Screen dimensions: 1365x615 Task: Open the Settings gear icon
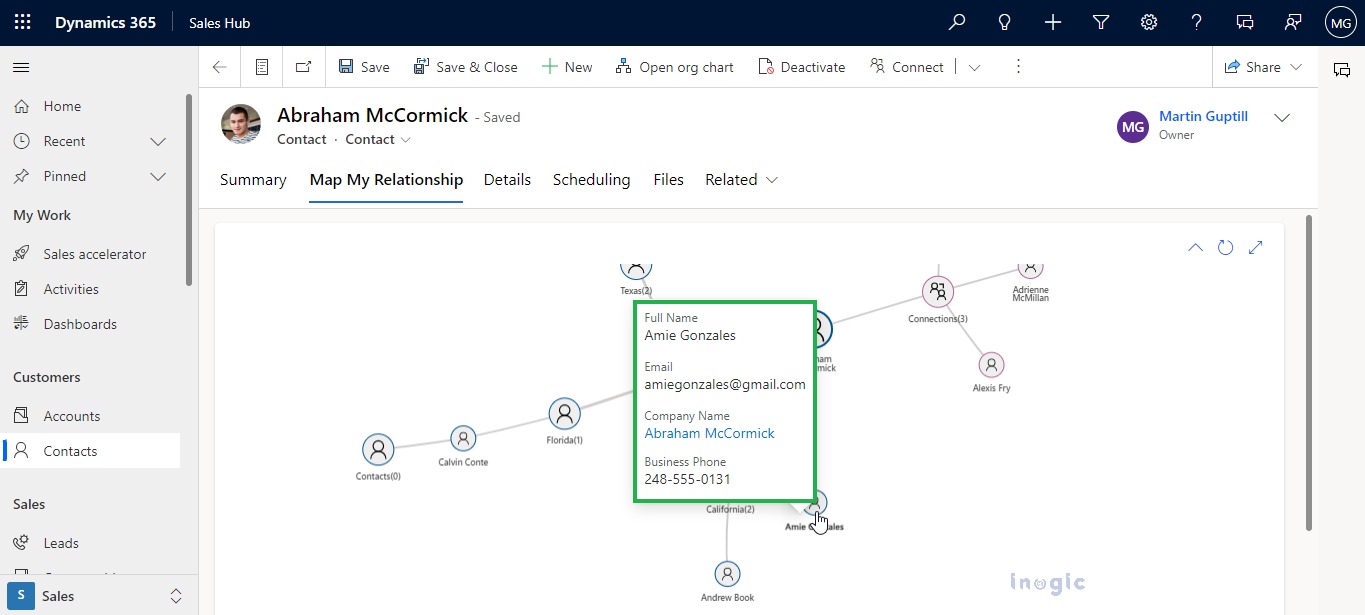pyautogui.click(x=1148, y=21)
